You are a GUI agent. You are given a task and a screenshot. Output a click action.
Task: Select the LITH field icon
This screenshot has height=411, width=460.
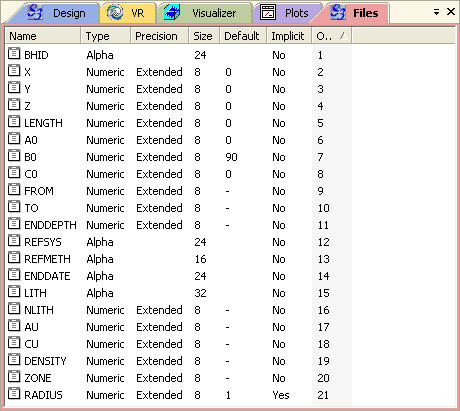point(14,292)
